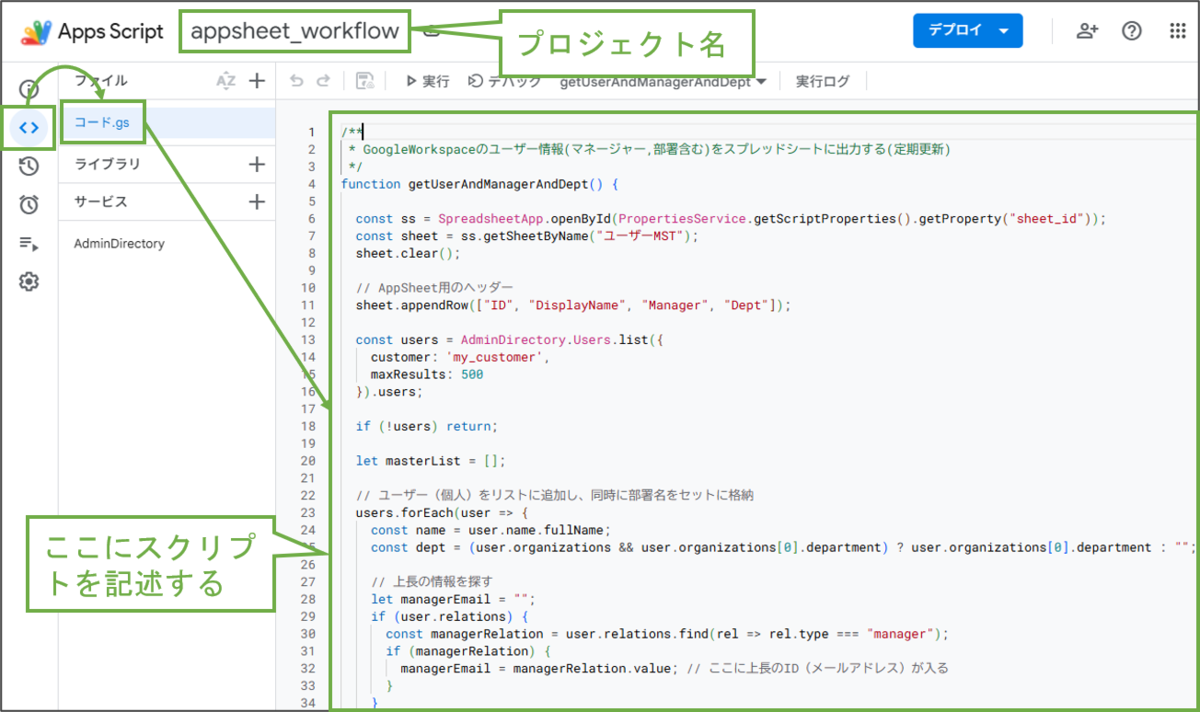Share project via add-person icon
Viewport: 1200px width, 712px height.
coord(1087,31)
